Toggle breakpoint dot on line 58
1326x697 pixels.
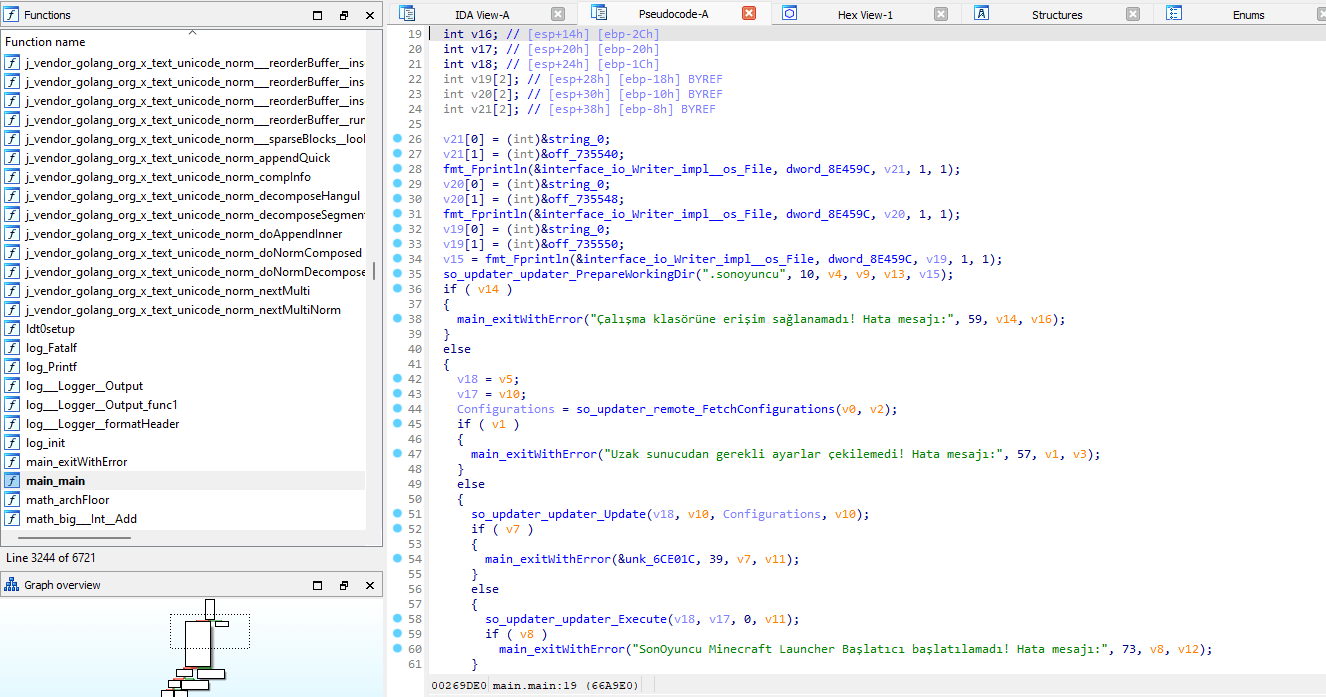pos(398,618)
